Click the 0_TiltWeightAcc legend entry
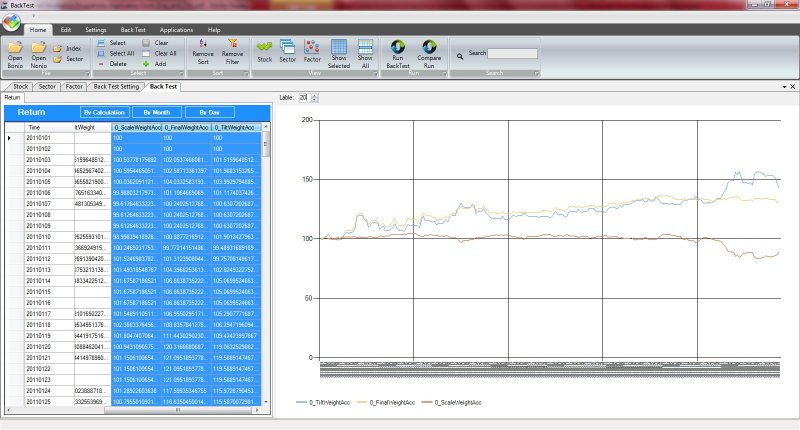 coord(323,402)
